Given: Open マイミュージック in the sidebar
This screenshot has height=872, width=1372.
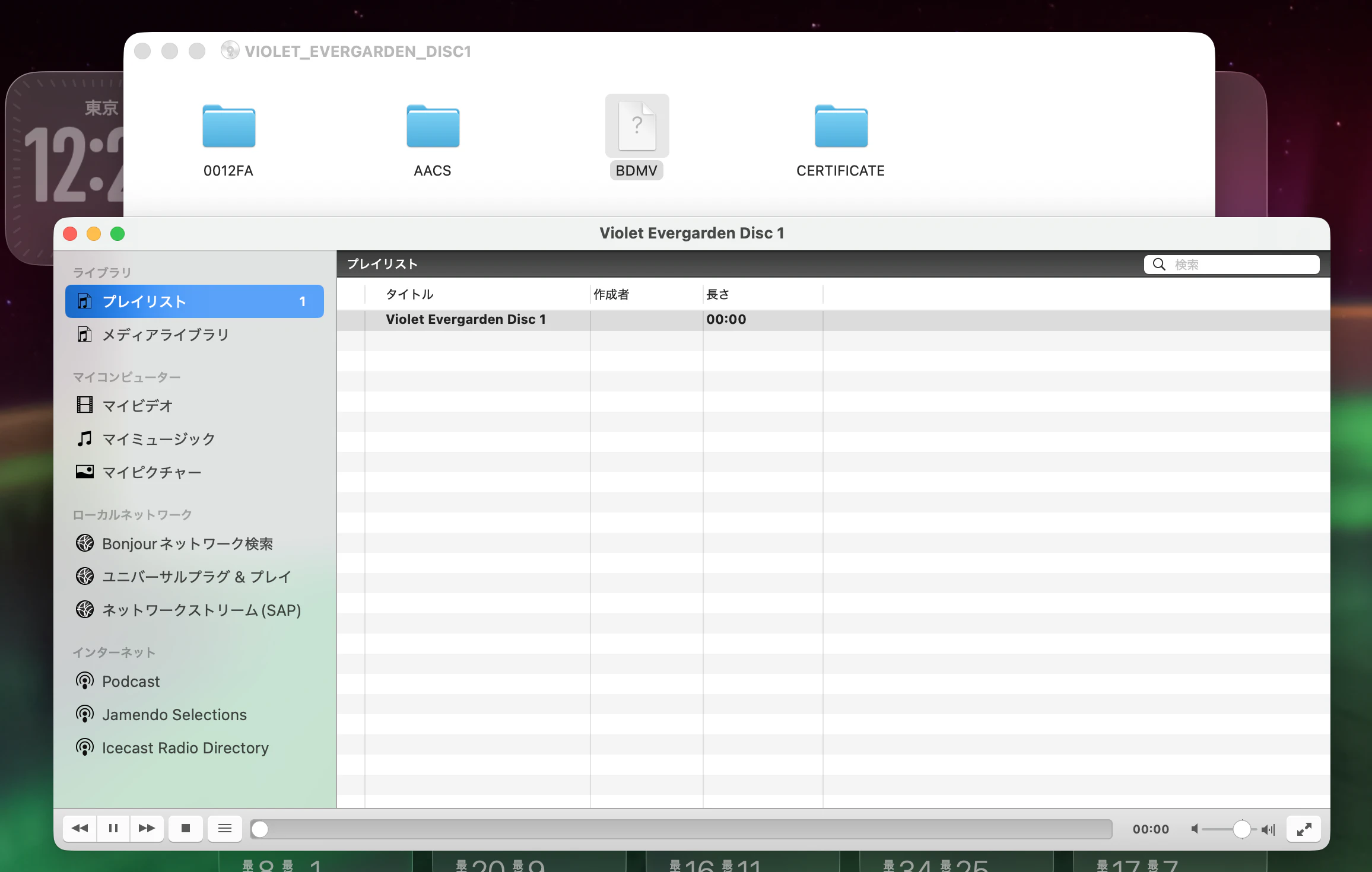Looking at the screenshot, I should pos(195,439).
